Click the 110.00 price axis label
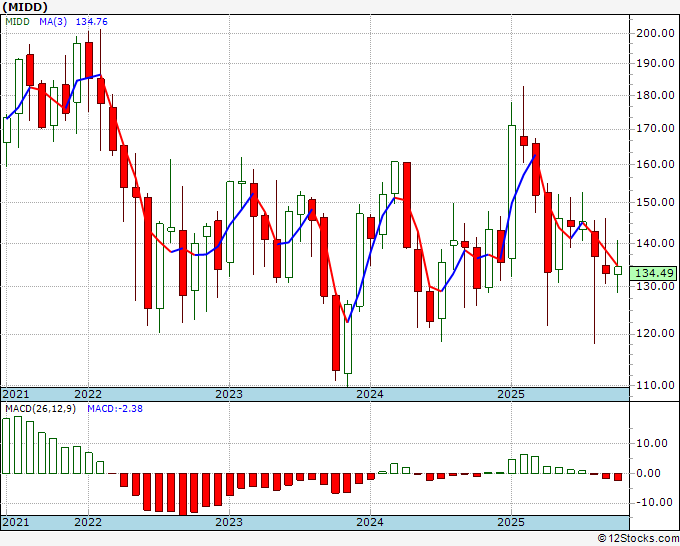The width and height of the screenshot is (680, 546). [655, 385]
